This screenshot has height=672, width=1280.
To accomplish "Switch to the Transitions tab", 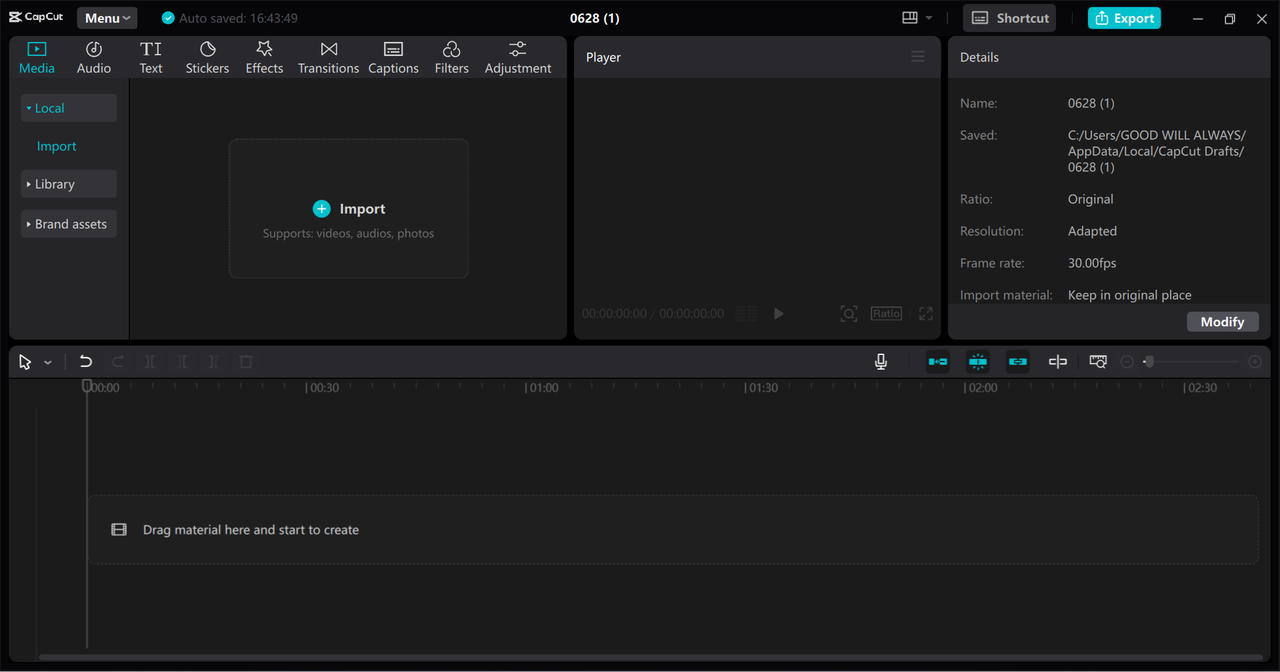I will (x=328, y=58).
